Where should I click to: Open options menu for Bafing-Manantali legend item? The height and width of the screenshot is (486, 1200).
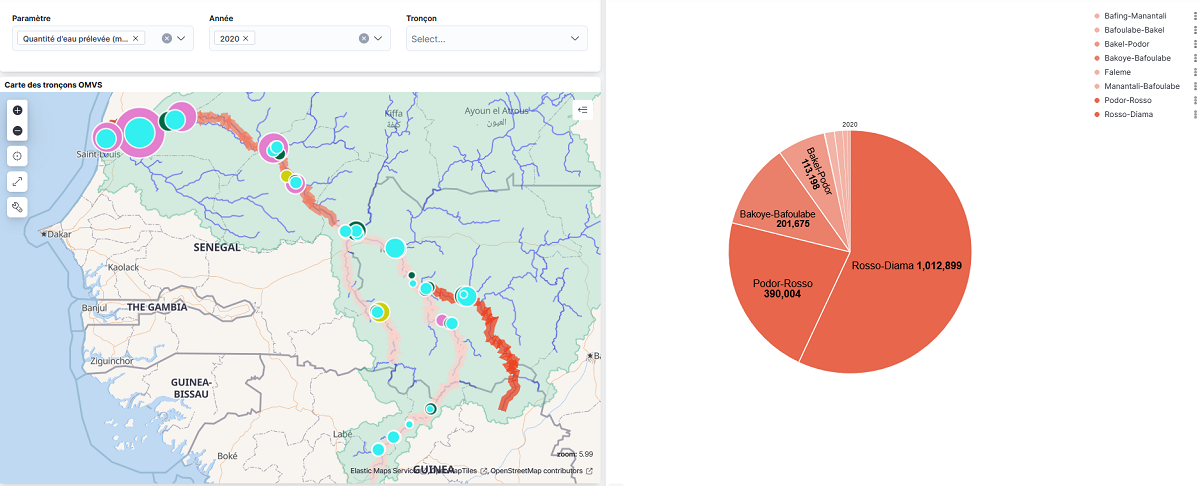[1194, 16]
